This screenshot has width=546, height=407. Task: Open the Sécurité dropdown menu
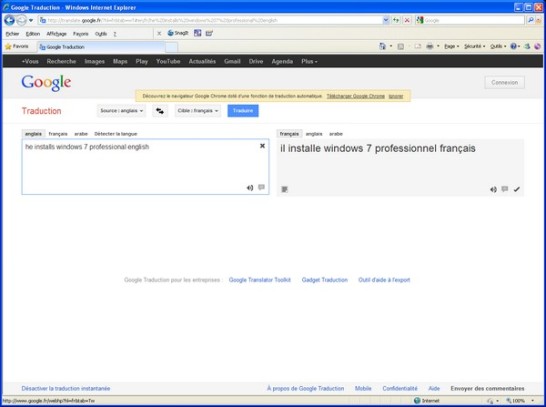475,46
